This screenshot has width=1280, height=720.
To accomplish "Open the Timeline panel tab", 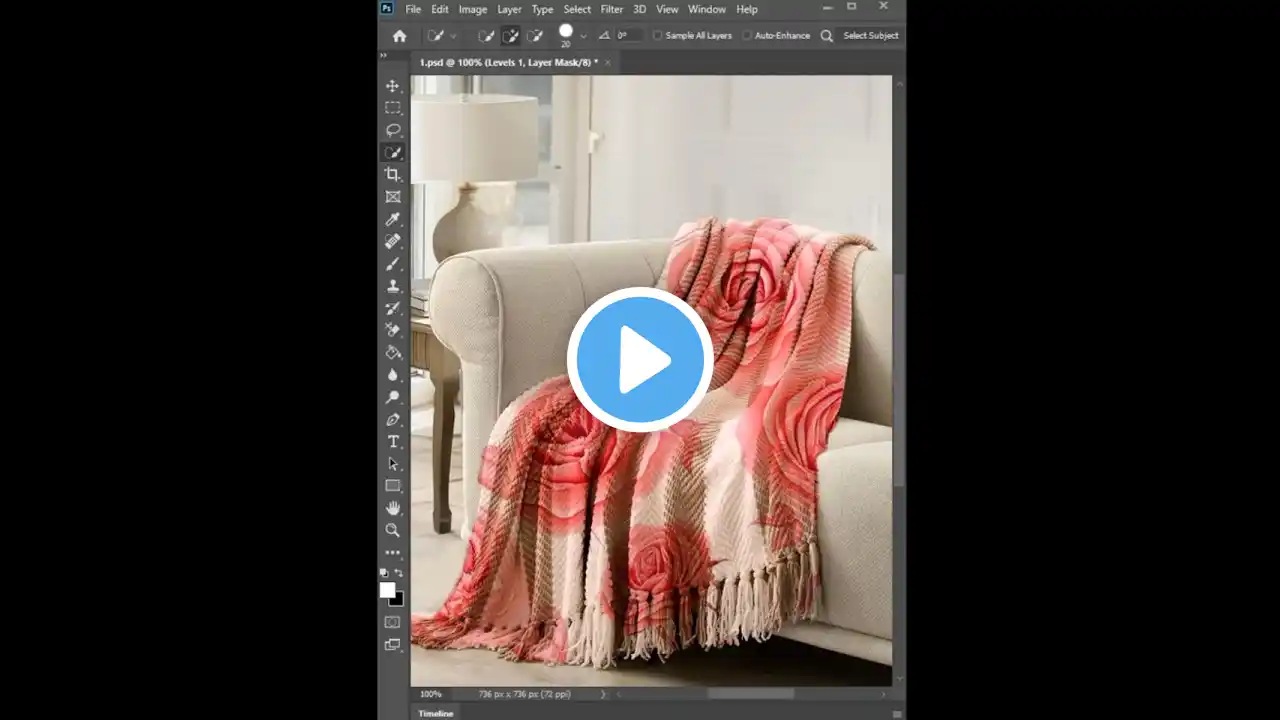I will (x=436, y=714).
